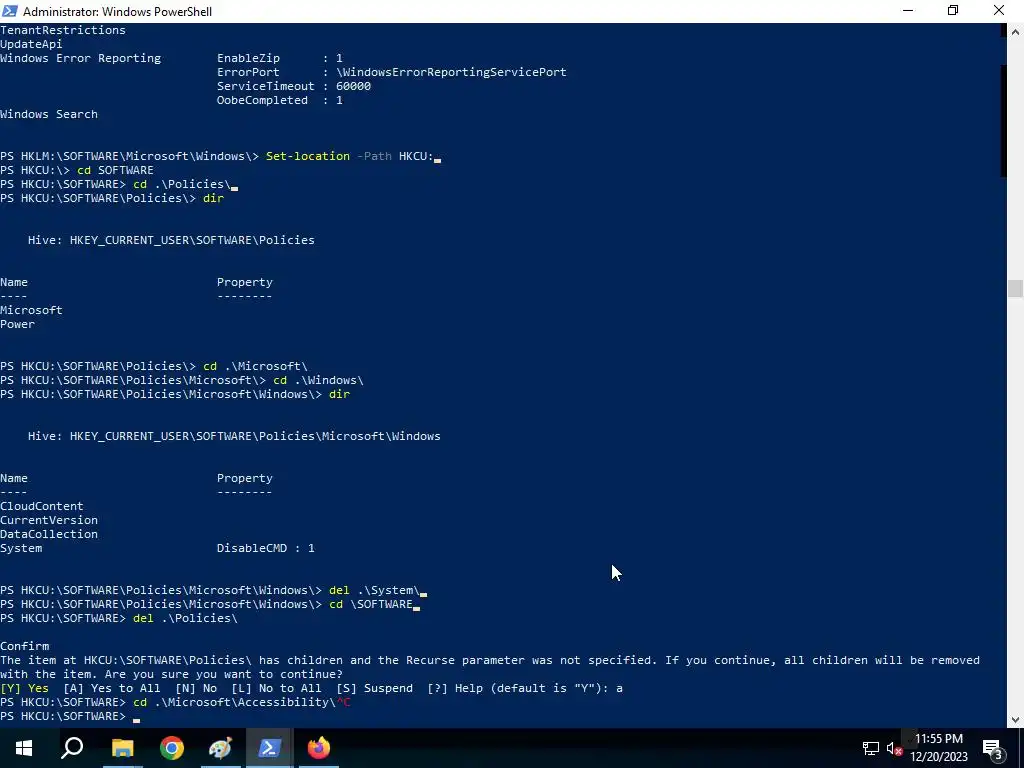Open File Explorer from the taskbar

click(x=122, y=748)
